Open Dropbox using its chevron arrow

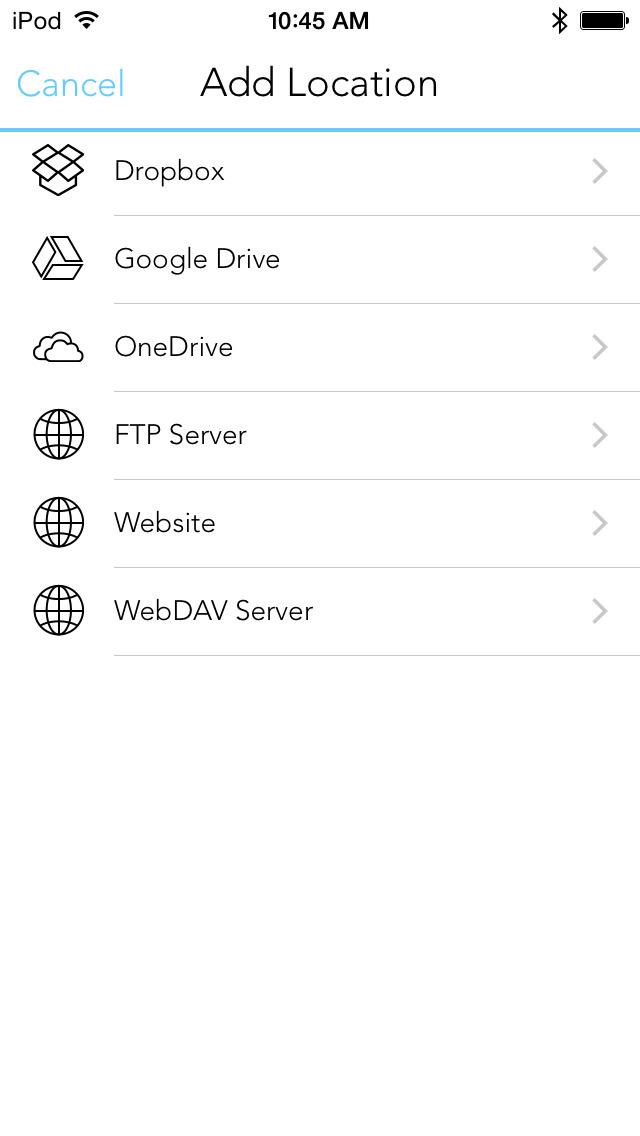600,172
